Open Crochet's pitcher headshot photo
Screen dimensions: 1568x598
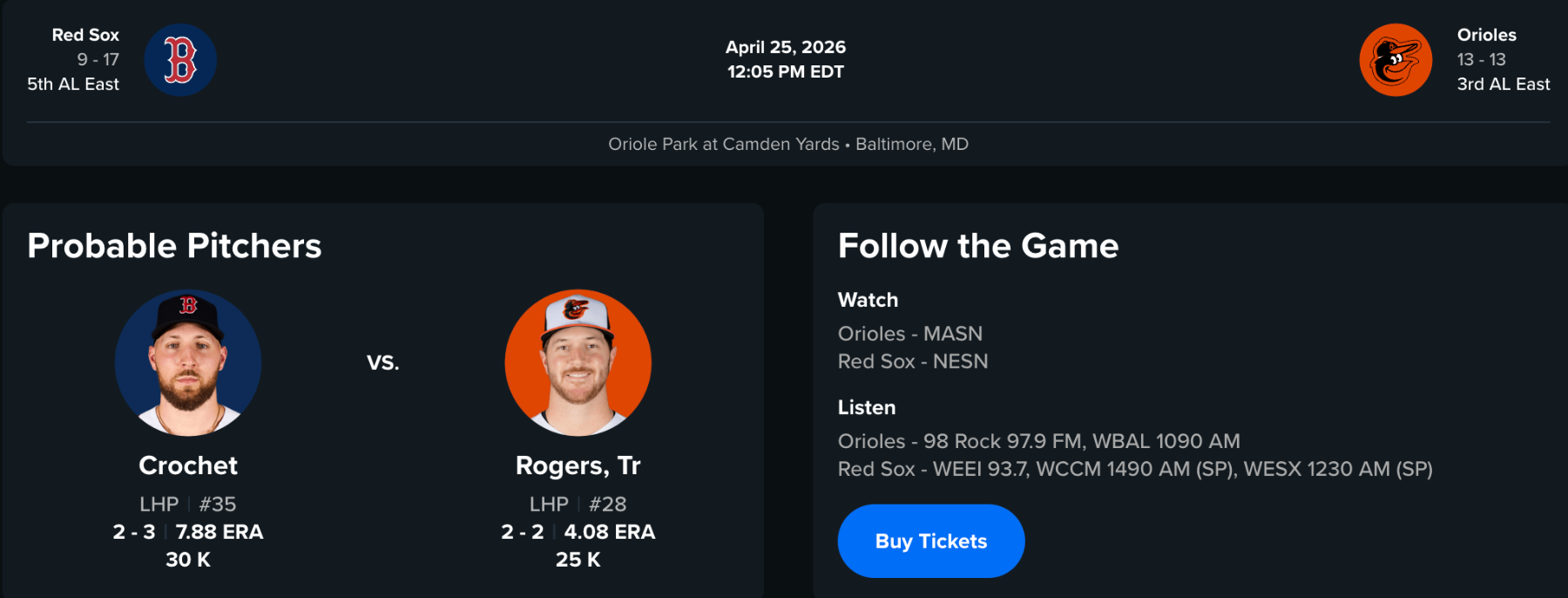(x=188, y=363)
